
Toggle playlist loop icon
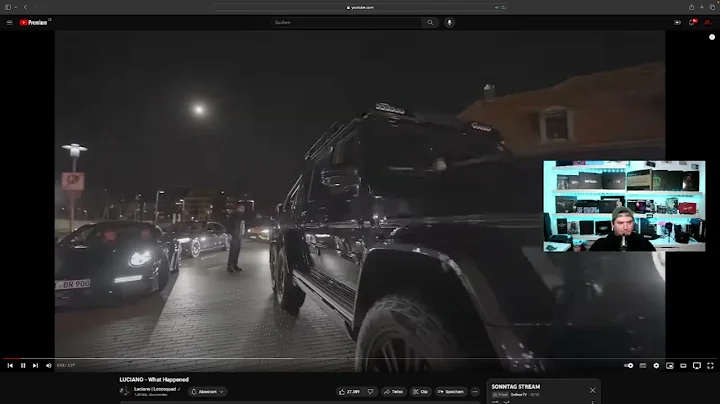495,402
